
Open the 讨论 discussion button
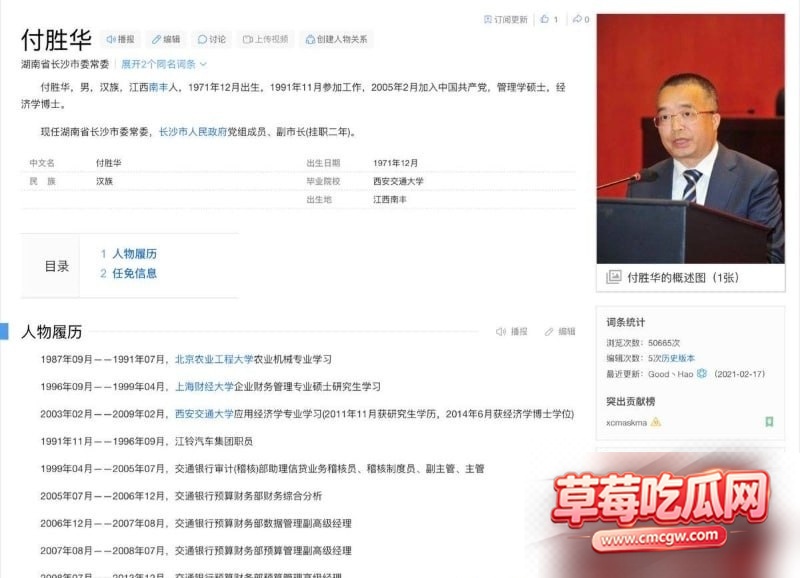212,39
